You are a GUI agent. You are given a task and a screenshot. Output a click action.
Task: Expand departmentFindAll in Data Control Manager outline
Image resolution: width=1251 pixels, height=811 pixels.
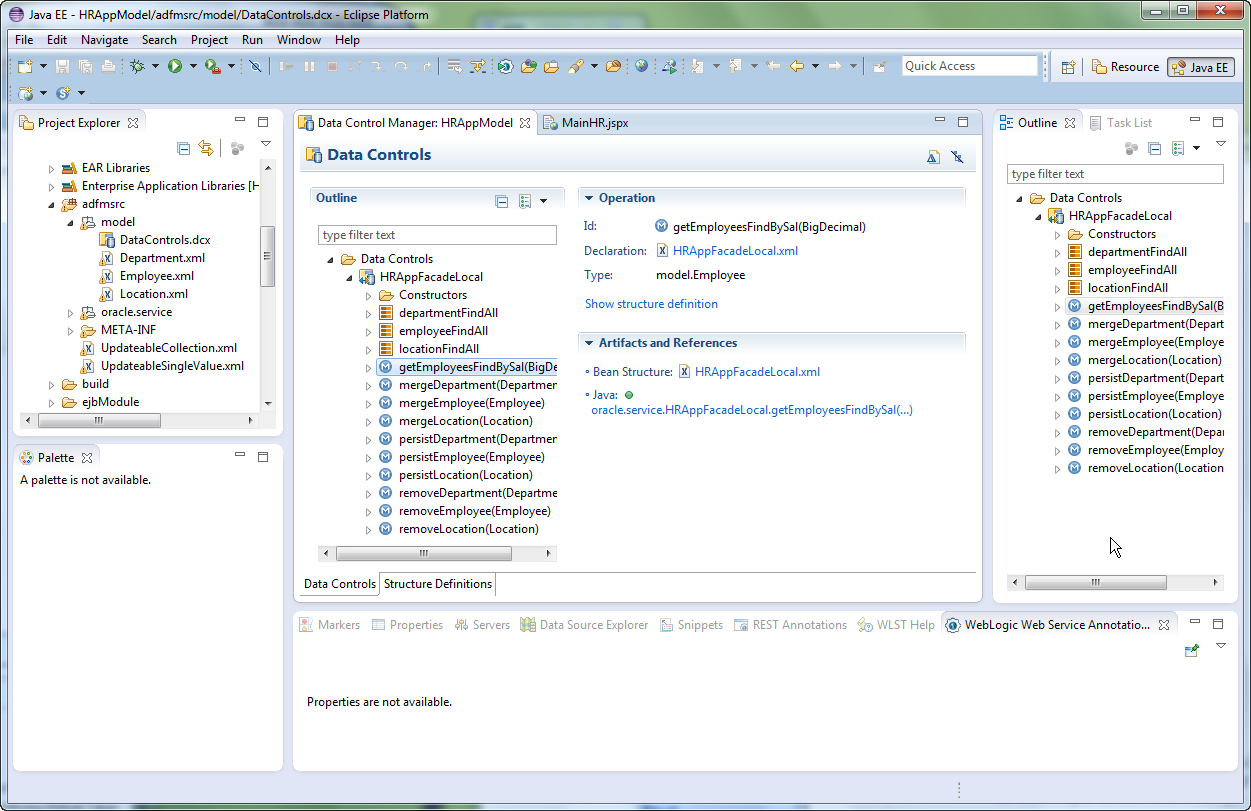369,313
